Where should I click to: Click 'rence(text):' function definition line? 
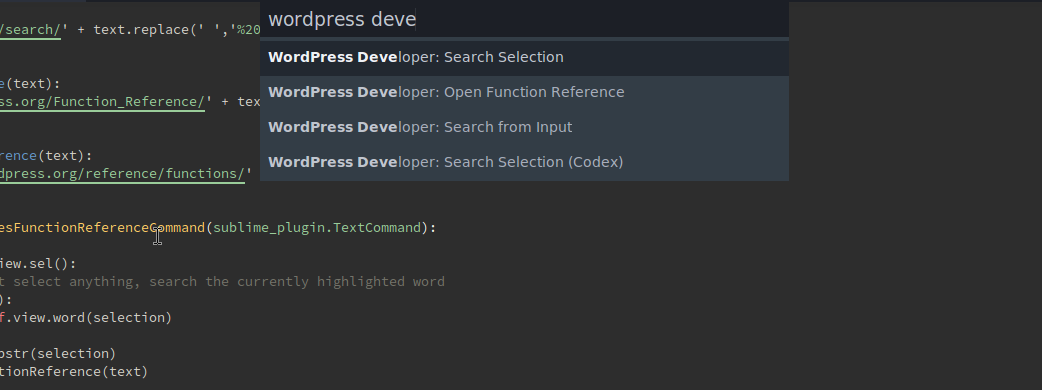[46, 155]
